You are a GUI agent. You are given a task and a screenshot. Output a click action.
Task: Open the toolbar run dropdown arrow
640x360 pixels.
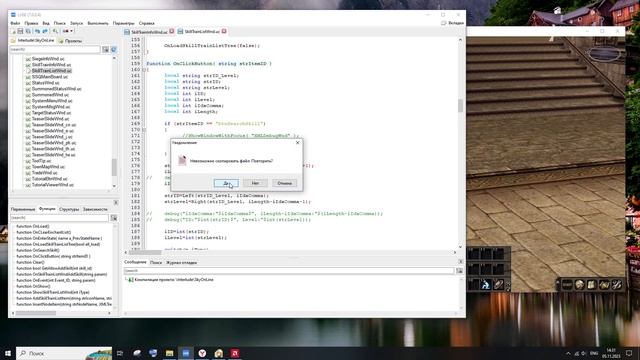pos(71,31)
